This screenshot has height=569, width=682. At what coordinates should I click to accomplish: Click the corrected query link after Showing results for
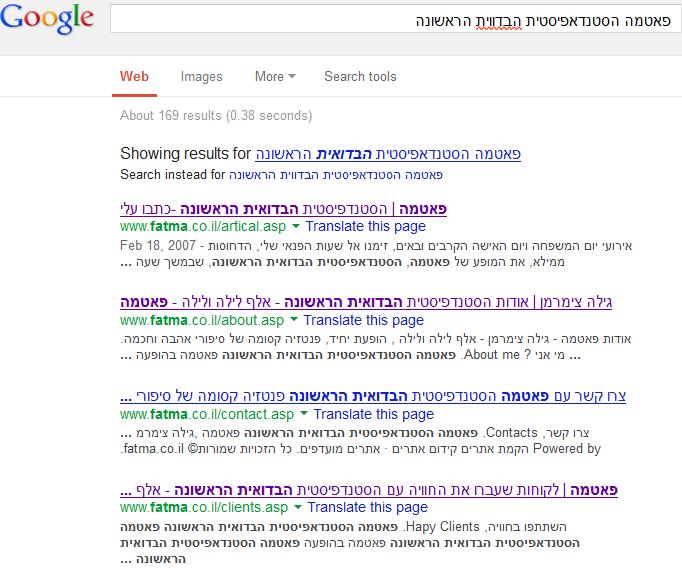pyautogui.click(x=388, y=154)
